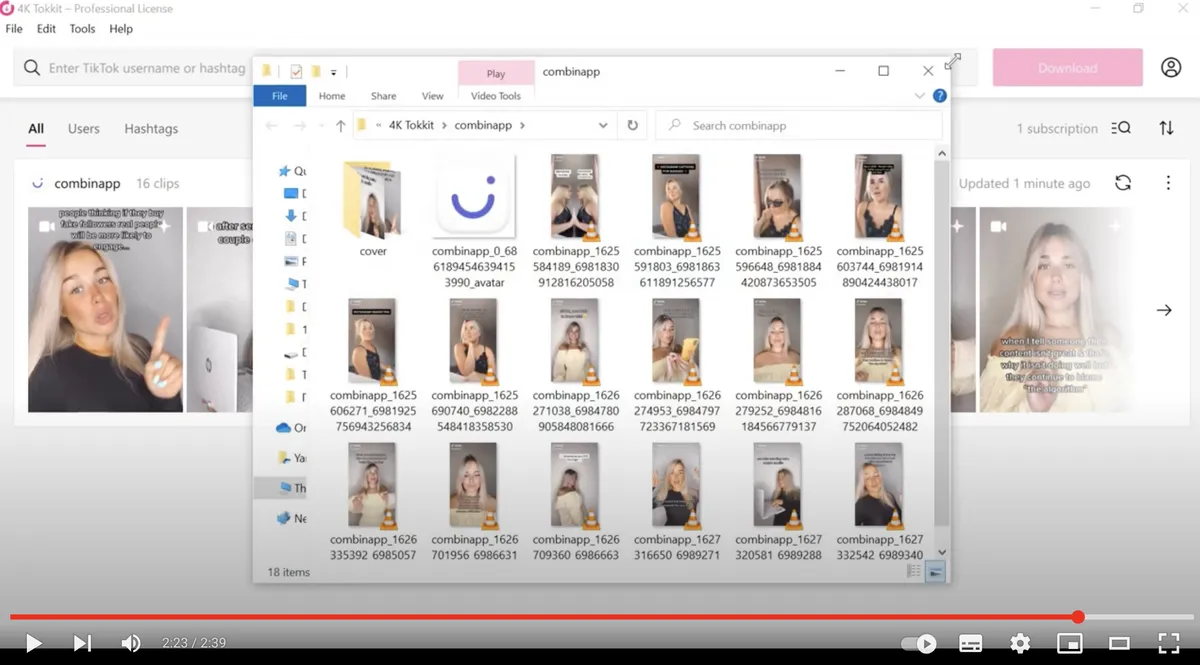Select video file ending 905848081666
Viewport: 1200px width, 665px height.
(x=576, y=365)
